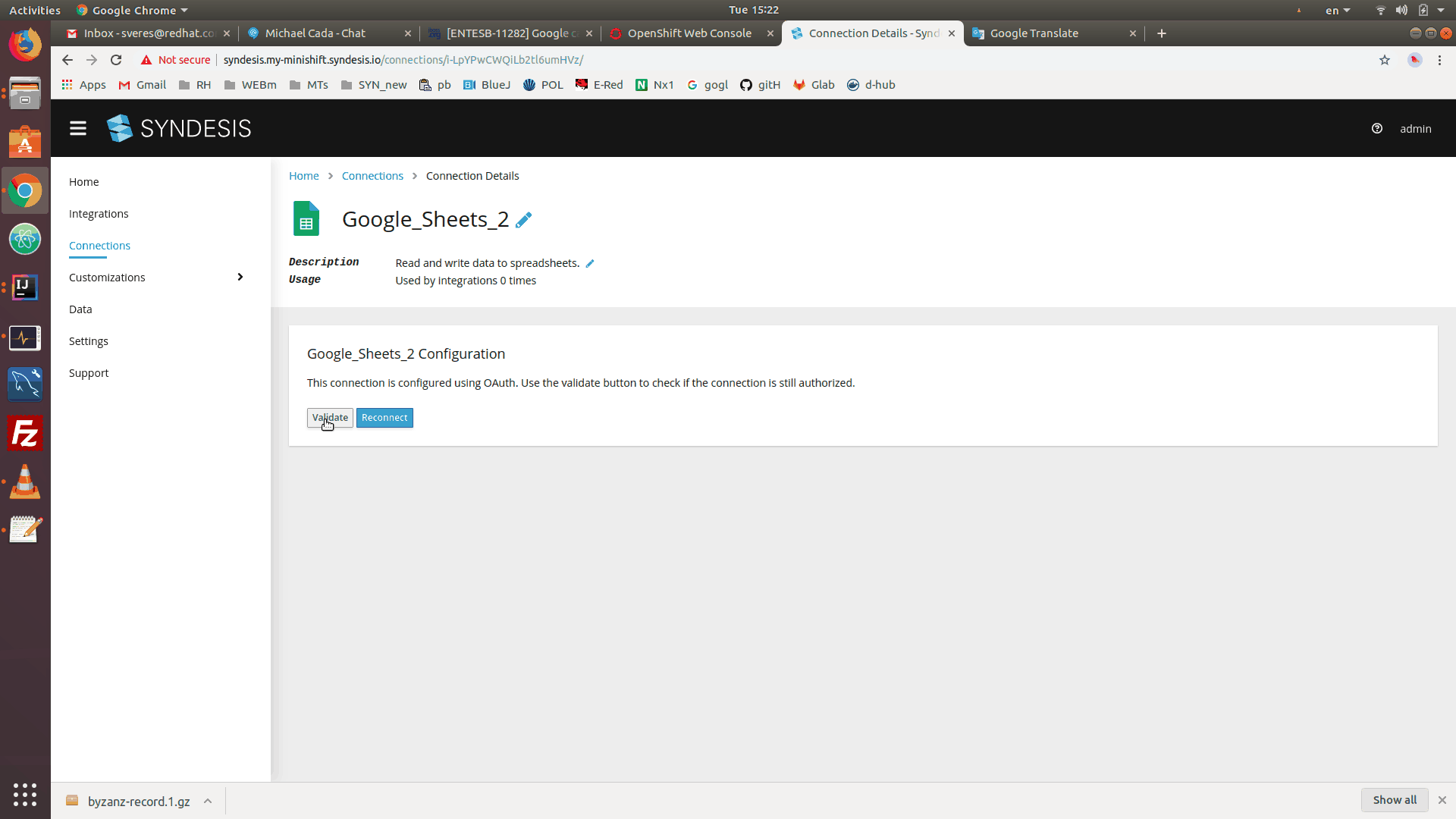This screenshot has width=1456, height=819.
Task: Open the Chrome profile avatar
Action: pyautogui.click(x=1414, y=60)
